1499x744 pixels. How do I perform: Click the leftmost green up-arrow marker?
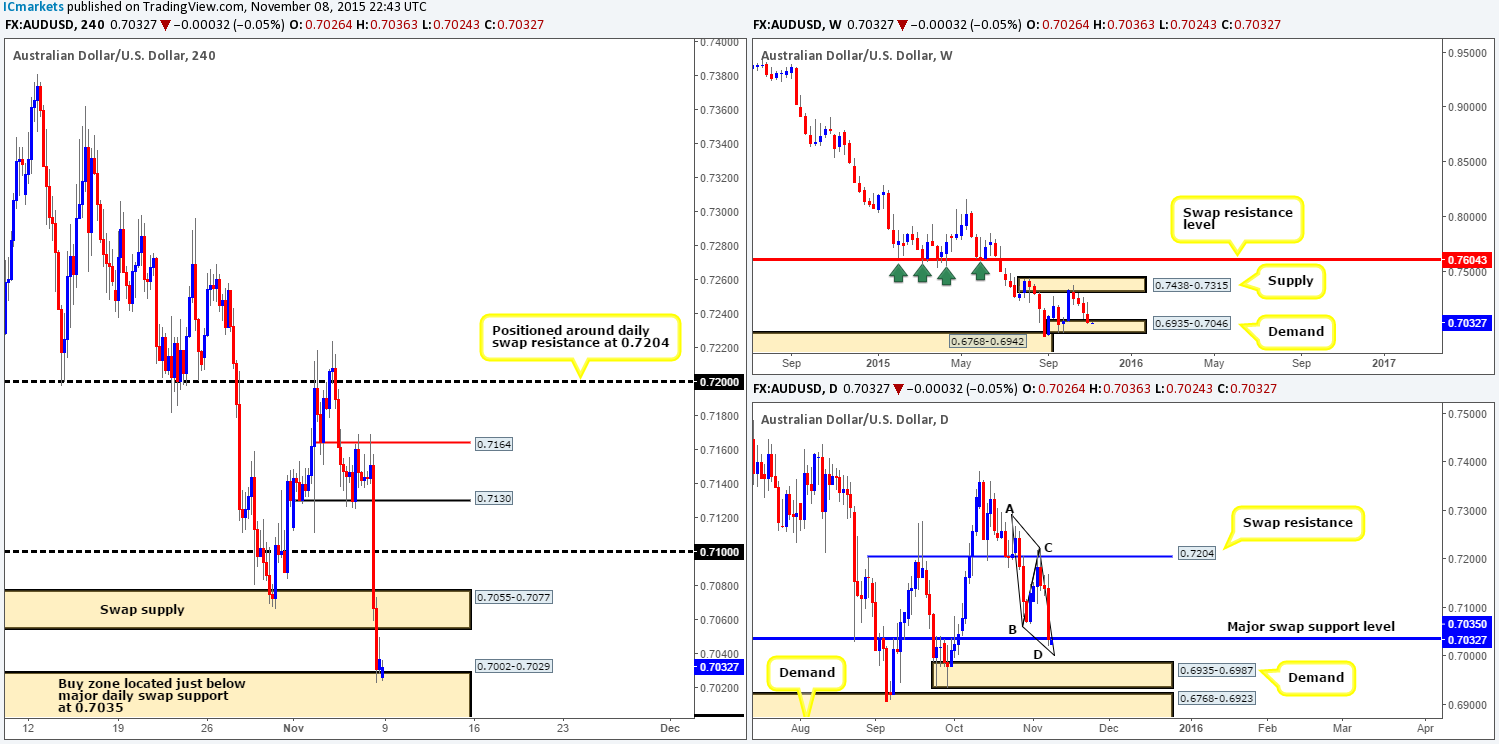point(899,271)
